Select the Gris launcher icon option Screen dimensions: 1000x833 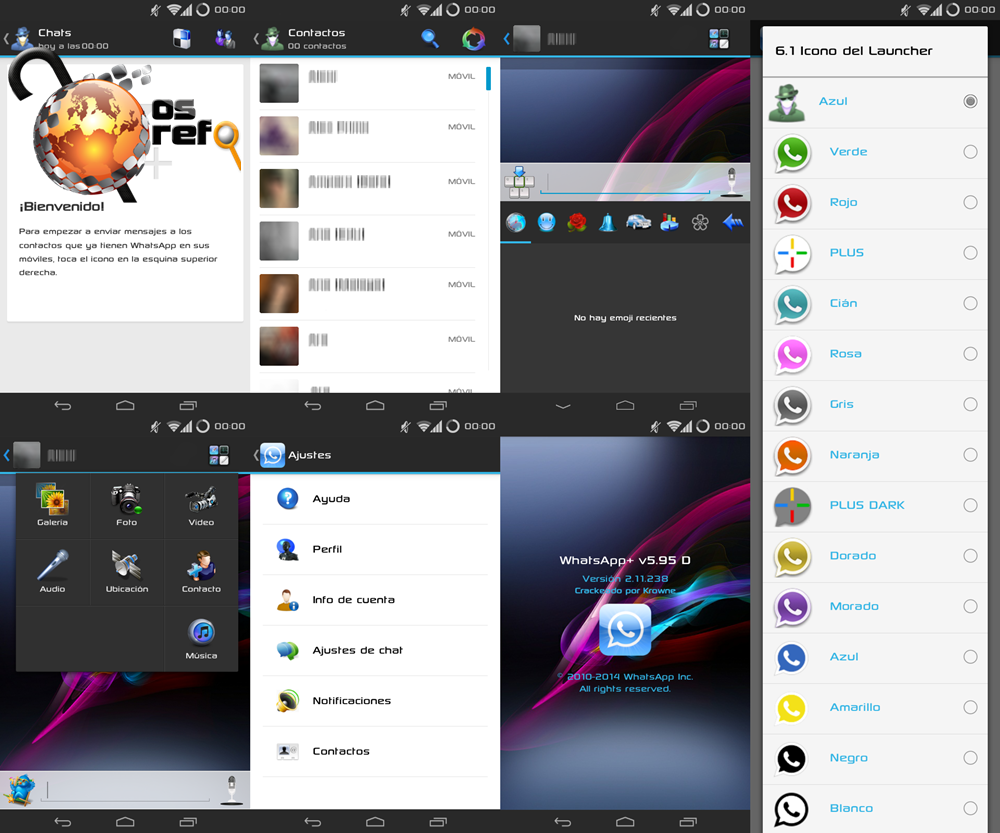coord(875,404)
